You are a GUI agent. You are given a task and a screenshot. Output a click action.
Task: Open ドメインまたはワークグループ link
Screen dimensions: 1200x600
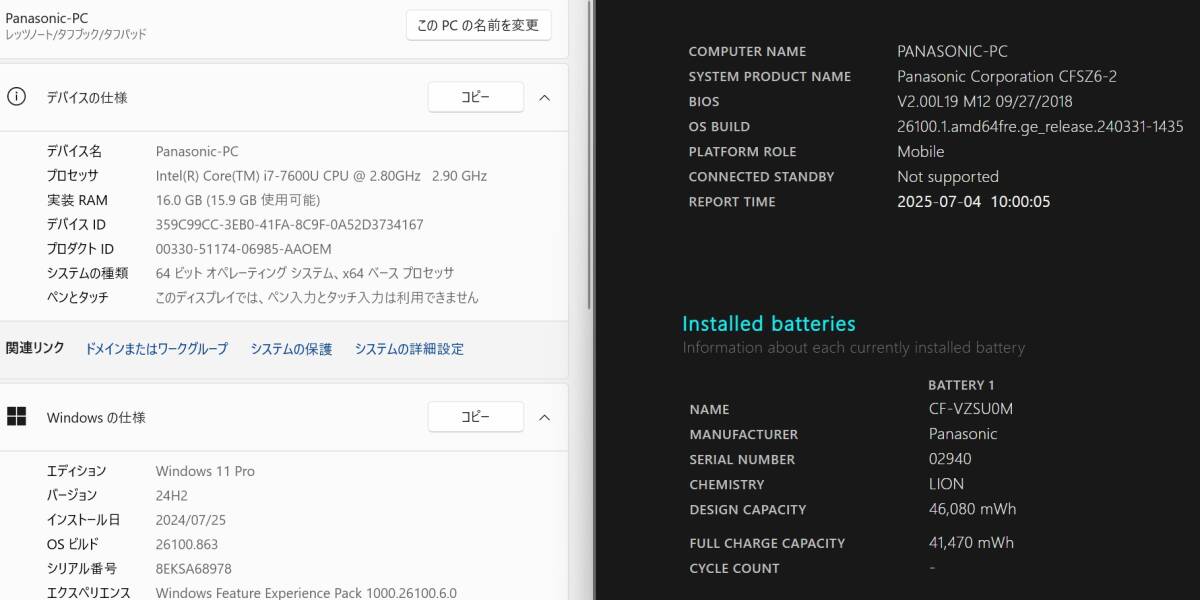(x=156, y=349)
